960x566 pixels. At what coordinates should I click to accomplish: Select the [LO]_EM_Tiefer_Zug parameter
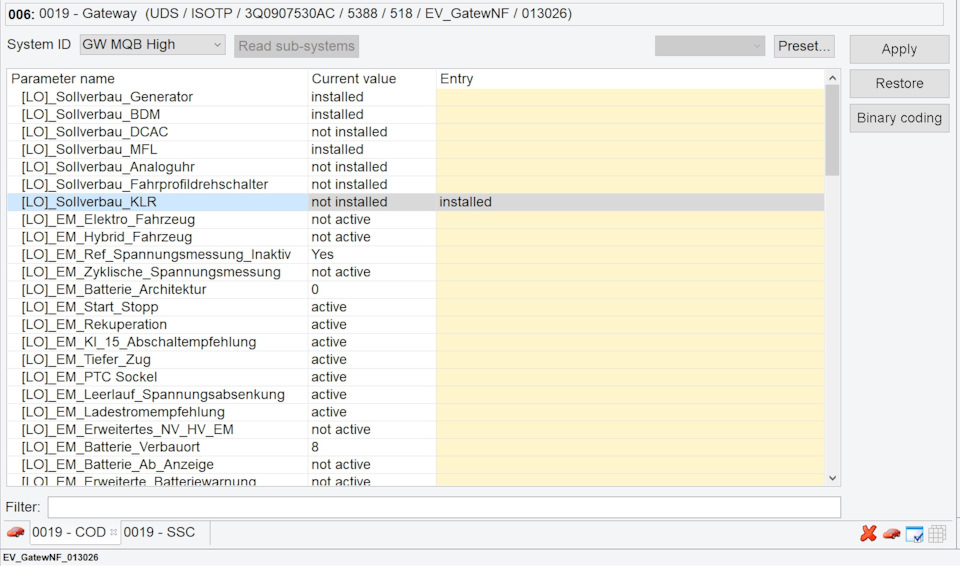pyautogui.click(x=86, y=360)
